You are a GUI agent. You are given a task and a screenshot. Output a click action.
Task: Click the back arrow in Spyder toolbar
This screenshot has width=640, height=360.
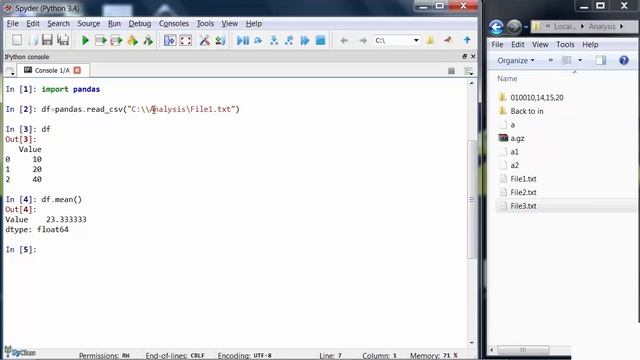pyautogui.click(x=344, y=40)
